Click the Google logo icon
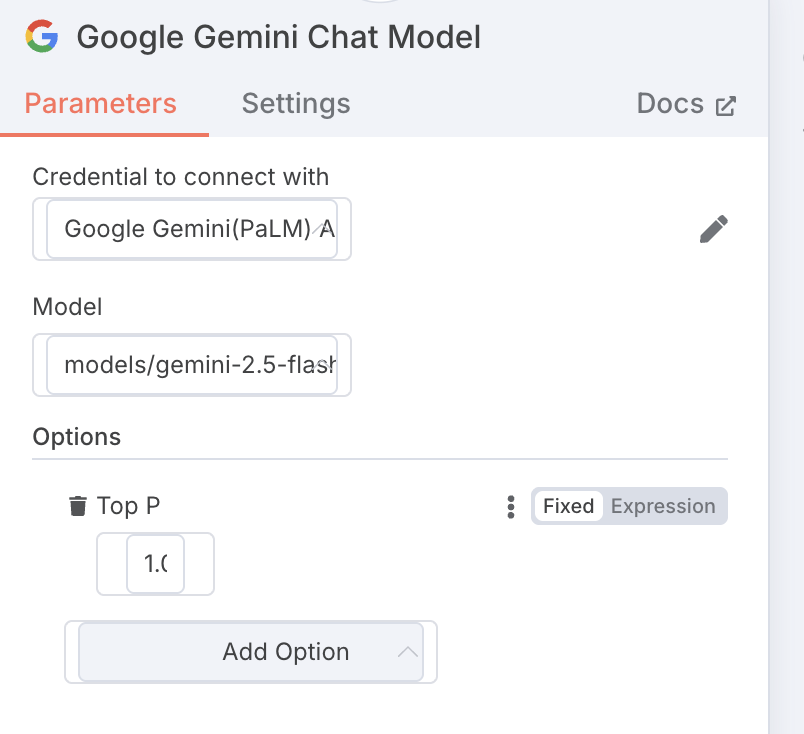Image resolution: width=804 pixels, height=734 pixels. tap(42, 37)
